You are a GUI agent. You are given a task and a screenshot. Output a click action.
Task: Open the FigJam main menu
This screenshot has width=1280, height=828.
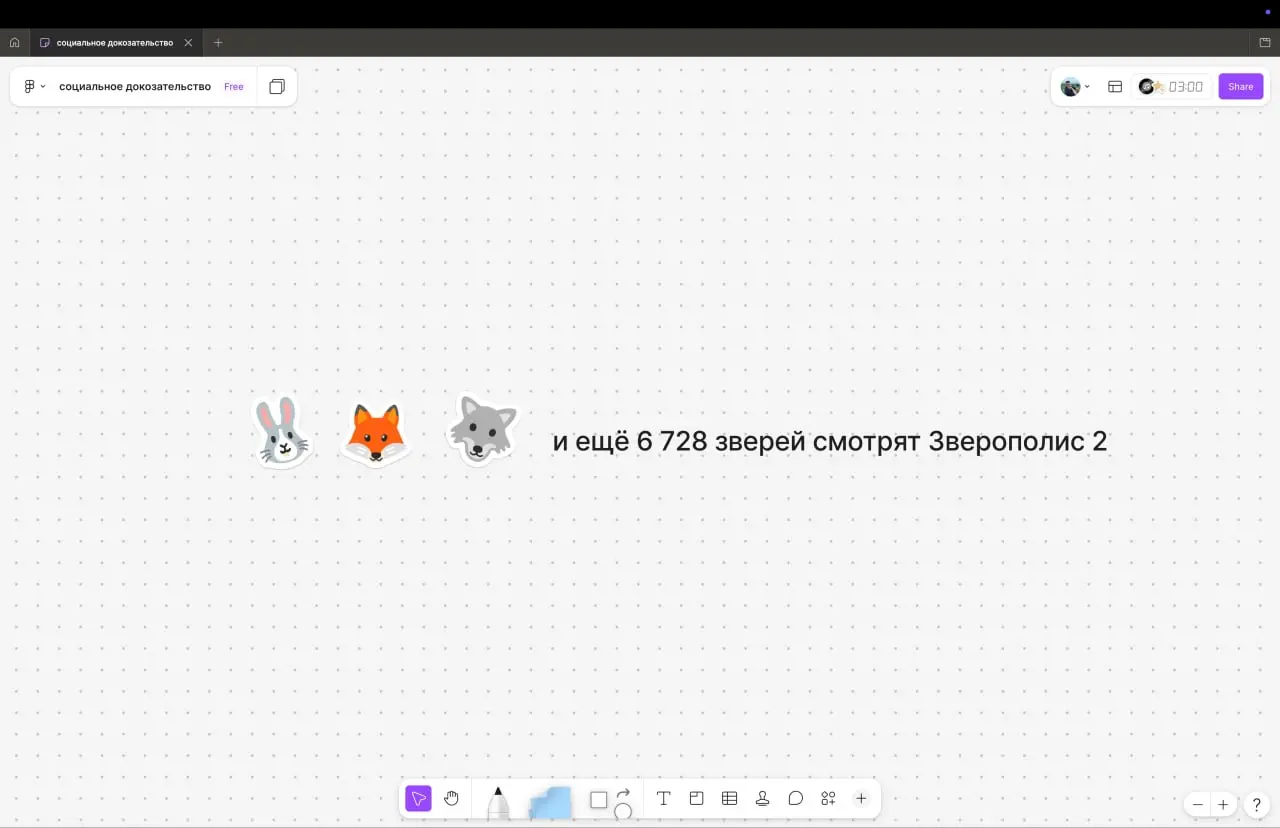35,87
